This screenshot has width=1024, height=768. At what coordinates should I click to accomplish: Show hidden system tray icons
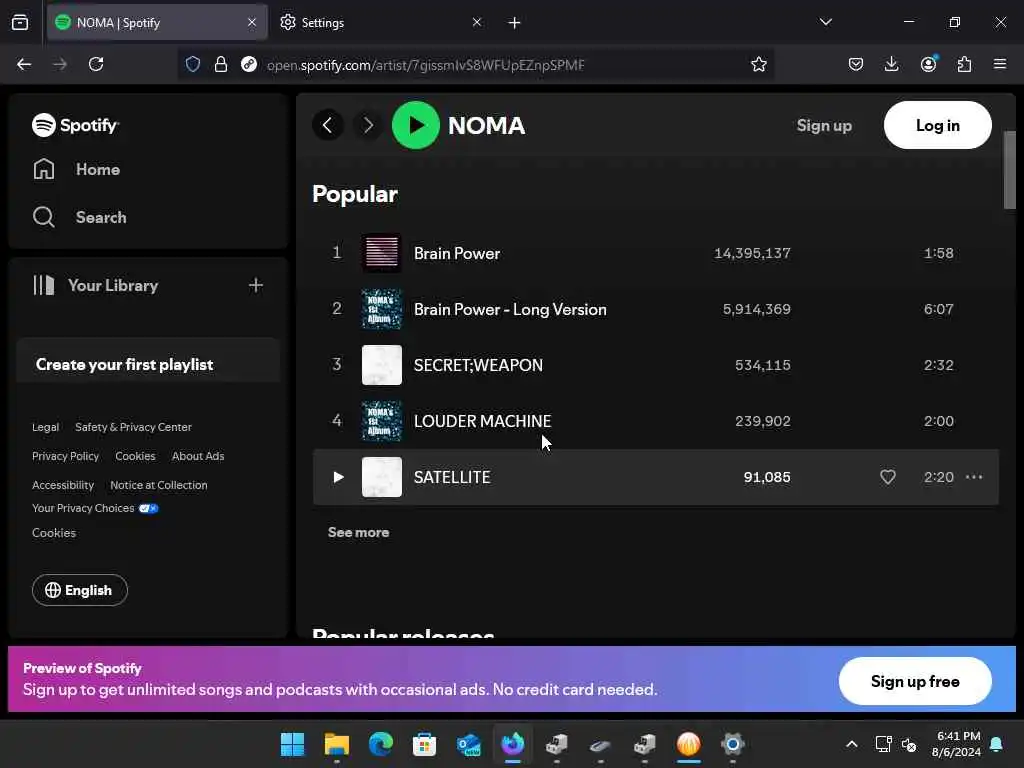(x=852, y=744)
